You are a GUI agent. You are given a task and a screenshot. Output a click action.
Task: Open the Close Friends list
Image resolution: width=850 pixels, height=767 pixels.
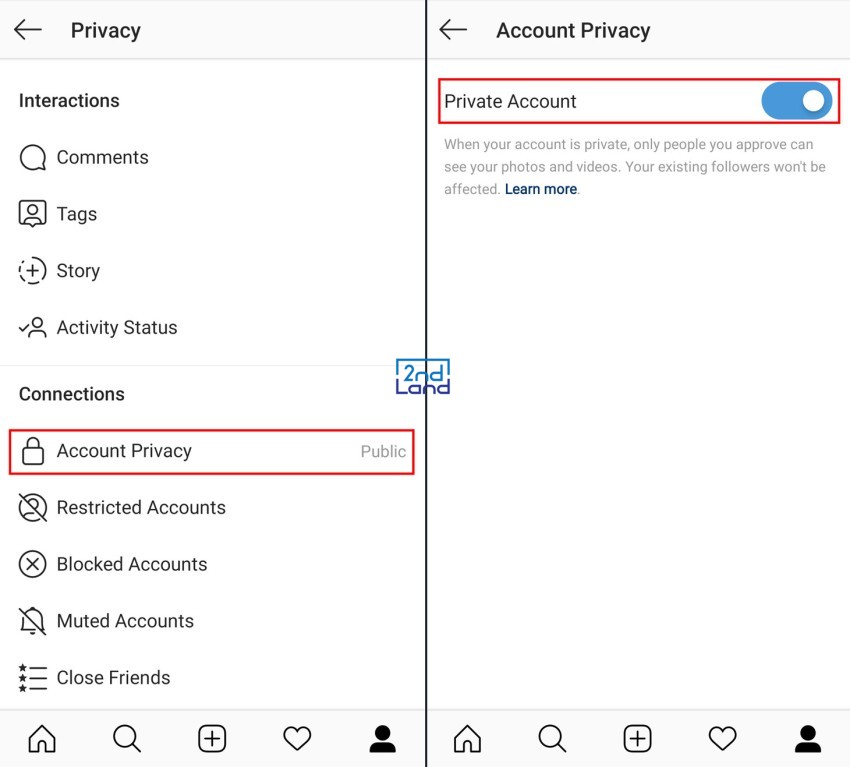[212, 678]
